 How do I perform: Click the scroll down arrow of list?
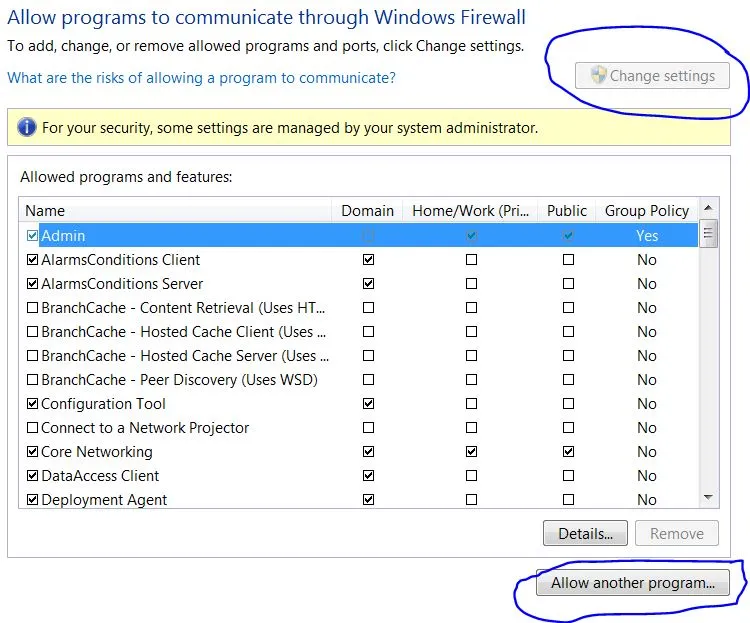[x=708, y=498]
